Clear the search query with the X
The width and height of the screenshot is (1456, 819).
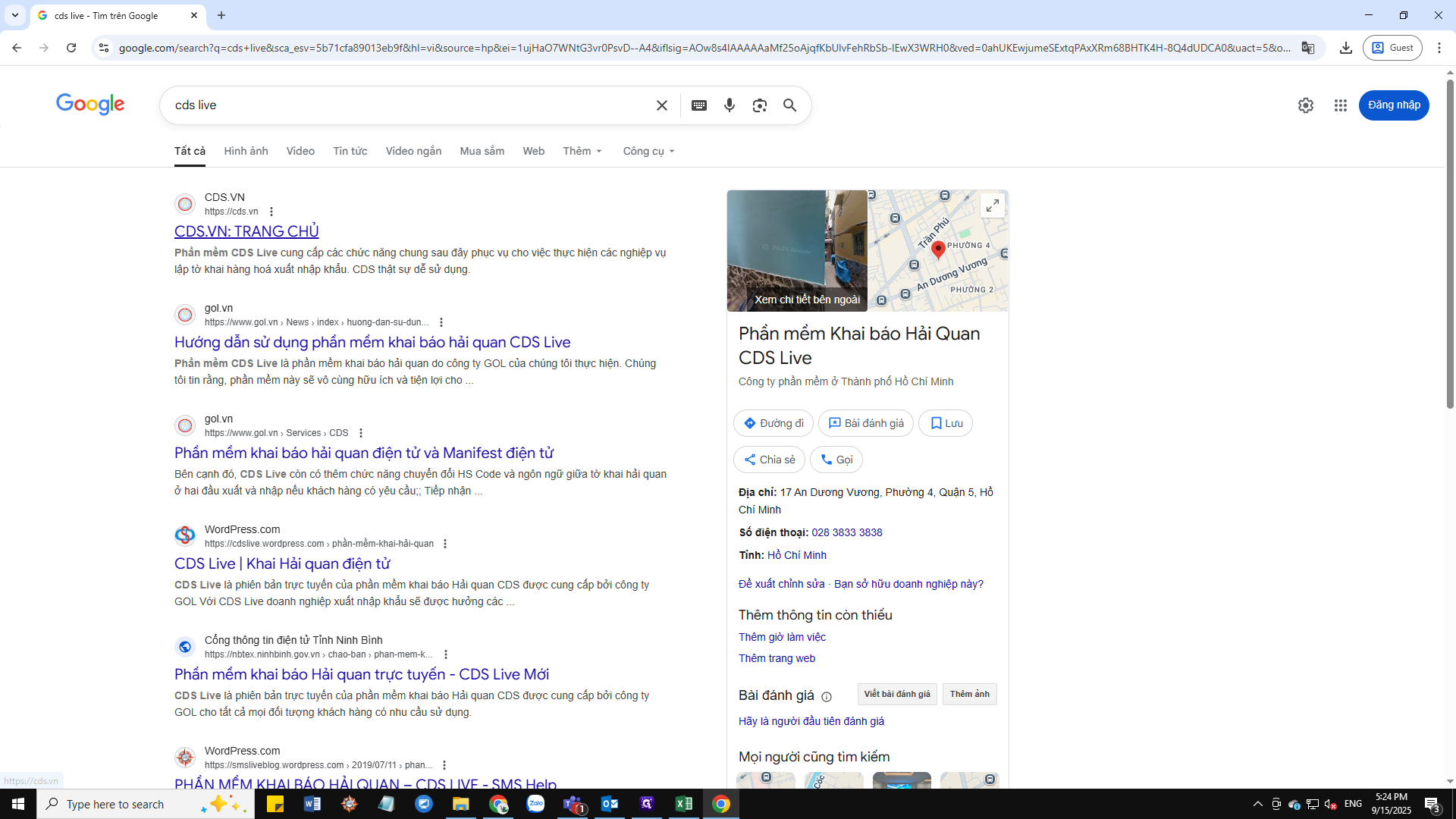coord(661,105)
